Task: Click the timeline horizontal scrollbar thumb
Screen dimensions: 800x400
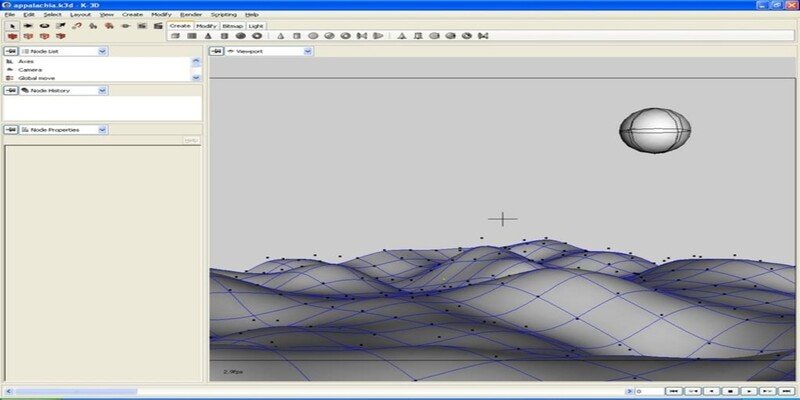Action: [76, 391]
